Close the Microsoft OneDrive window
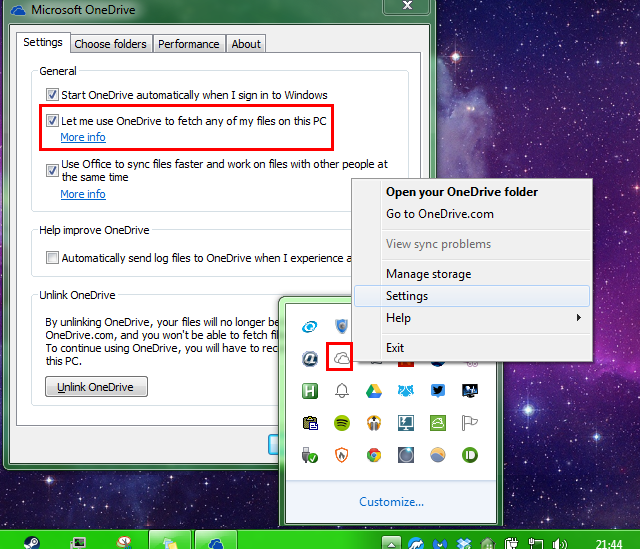Viewport: 640px width, 549px height. point(407,6)
